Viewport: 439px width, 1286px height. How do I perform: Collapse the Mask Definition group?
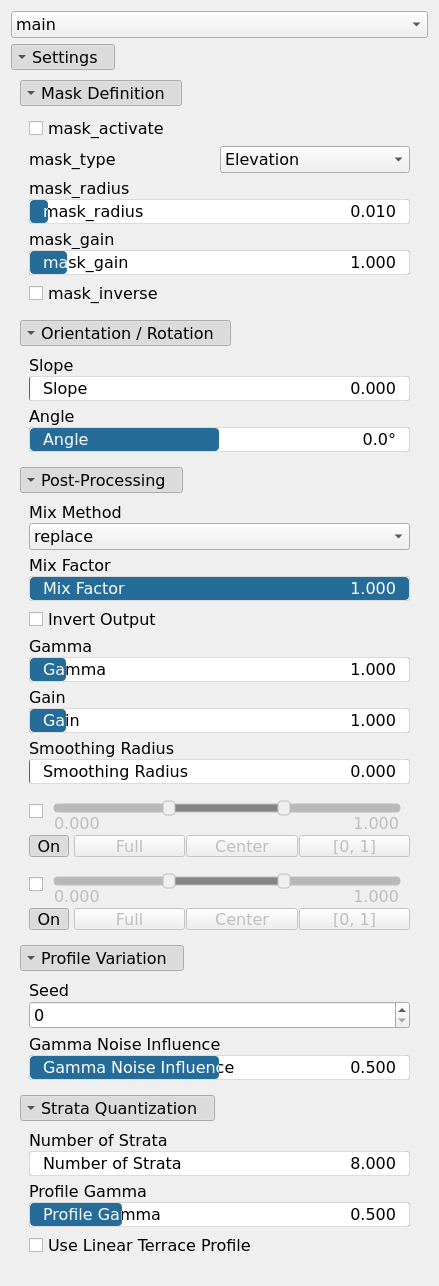pyautogui.click(x=101, y=93)
